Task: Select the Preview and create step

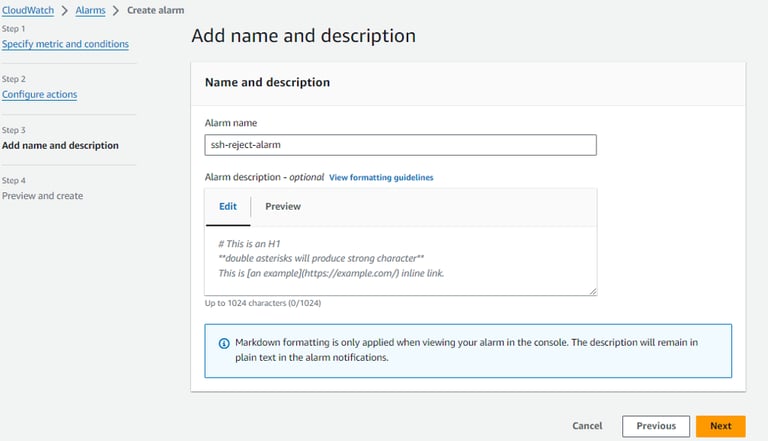Action: click(42, 196)
